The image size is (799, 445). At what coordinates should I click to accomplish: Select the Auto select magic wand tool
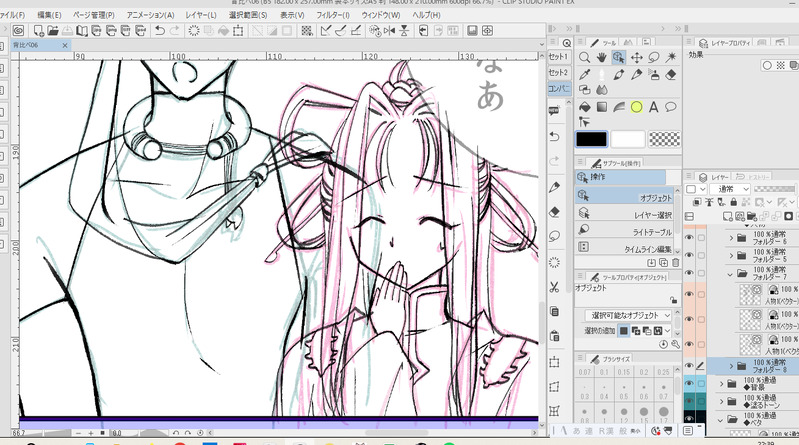click(671, 57)
